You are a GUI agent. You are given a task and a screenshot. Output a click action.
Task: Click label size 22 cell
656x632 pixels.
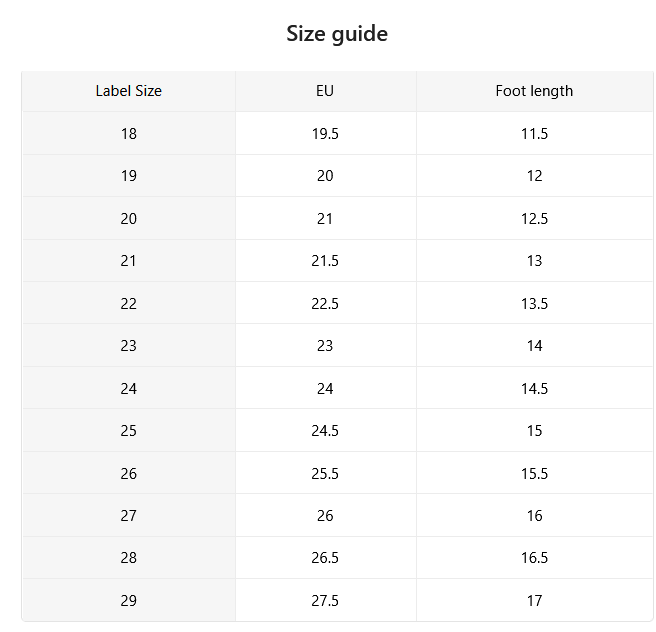pos(128,303)
